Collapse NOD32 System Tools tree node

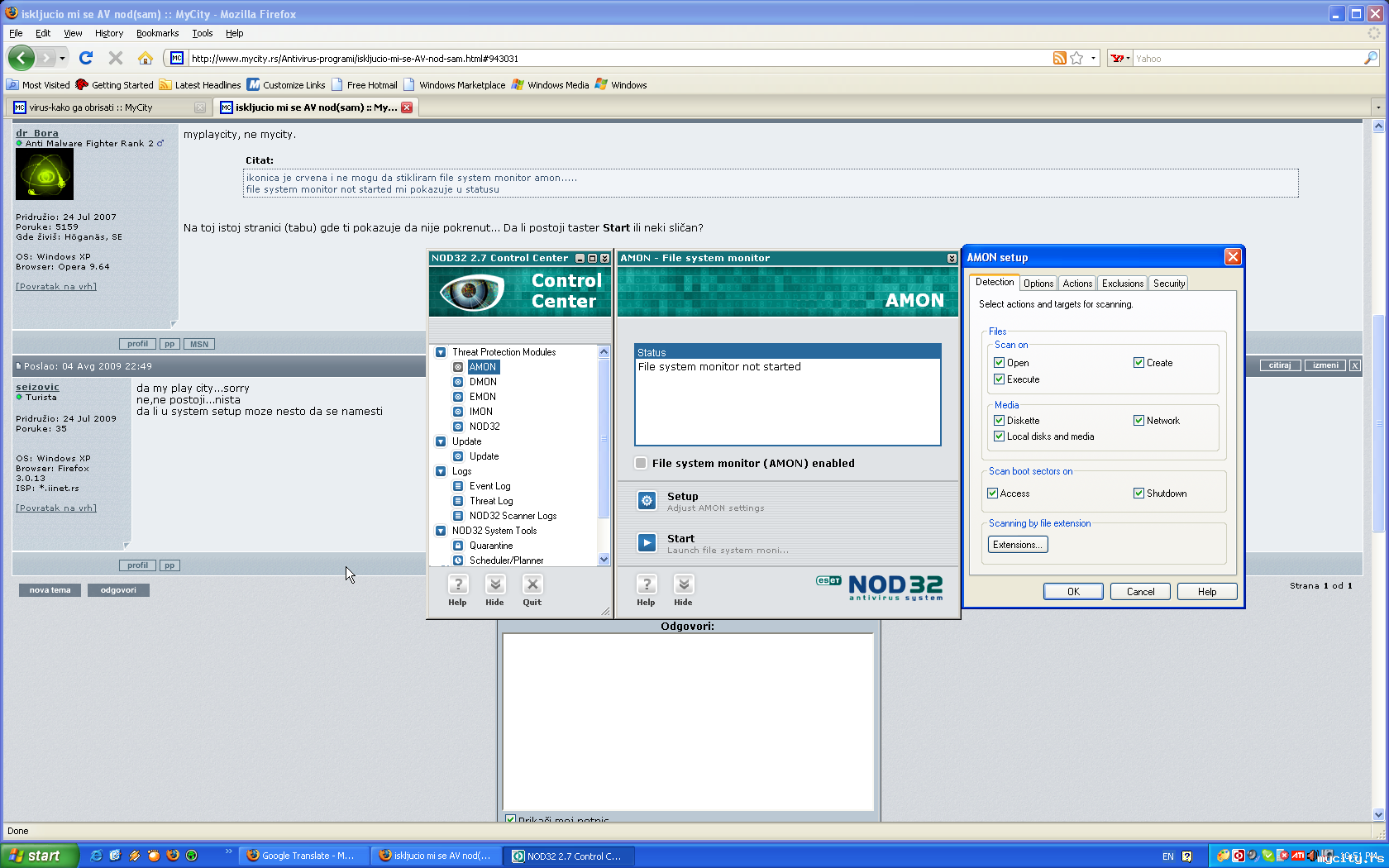click(x=441, y=531)
